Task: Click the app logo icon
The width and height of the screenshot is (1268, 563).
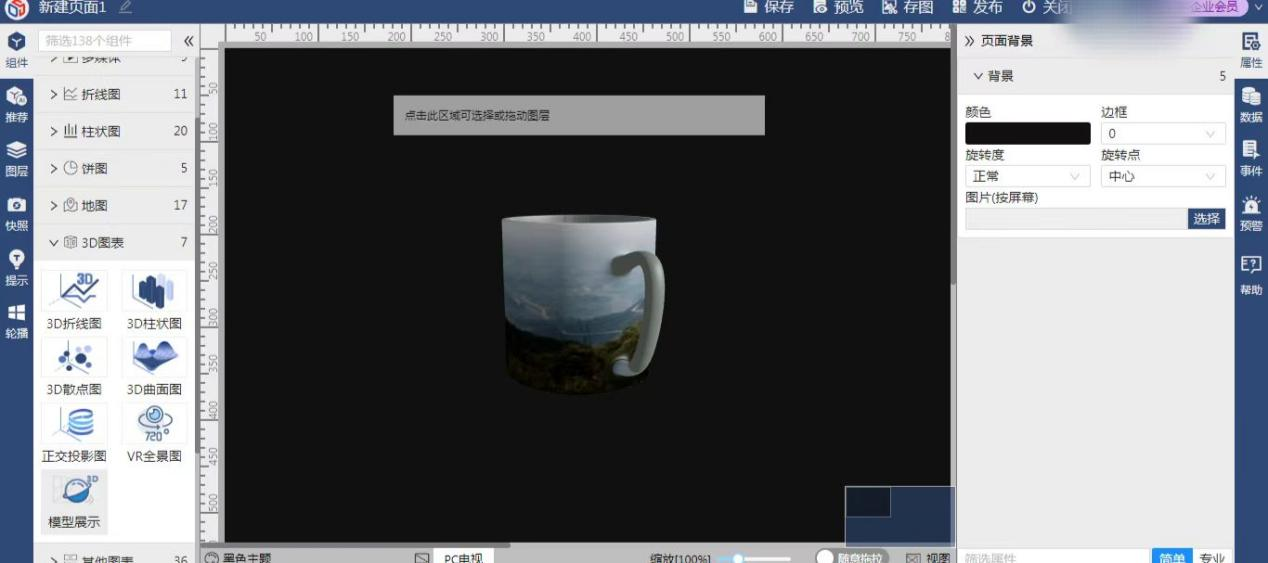Action: (x=16, y=7)
